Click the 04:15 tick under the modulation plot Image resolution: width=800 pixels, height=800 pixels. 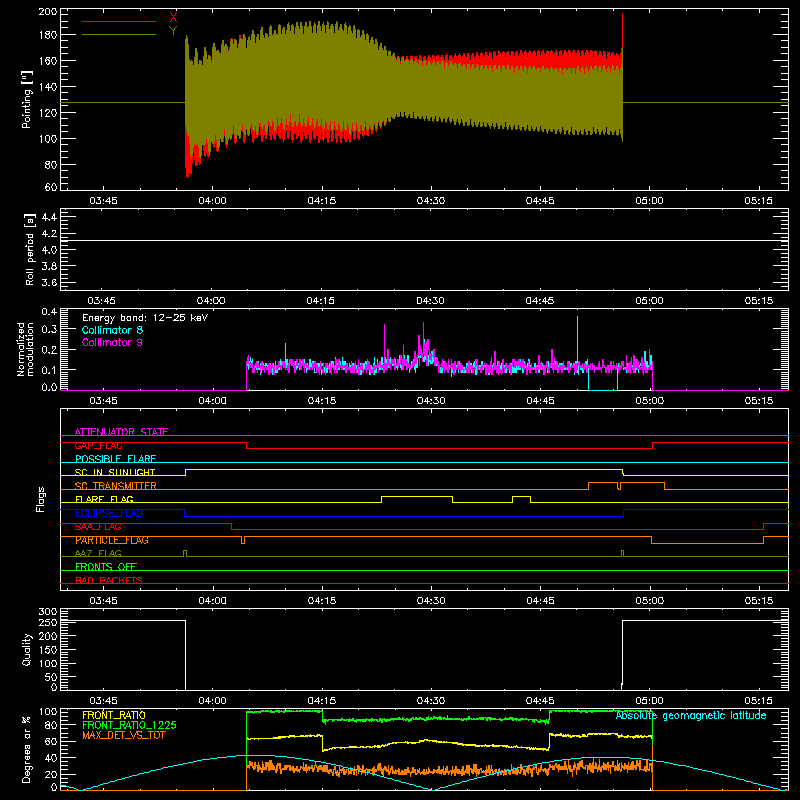click(x=321, y=401)
